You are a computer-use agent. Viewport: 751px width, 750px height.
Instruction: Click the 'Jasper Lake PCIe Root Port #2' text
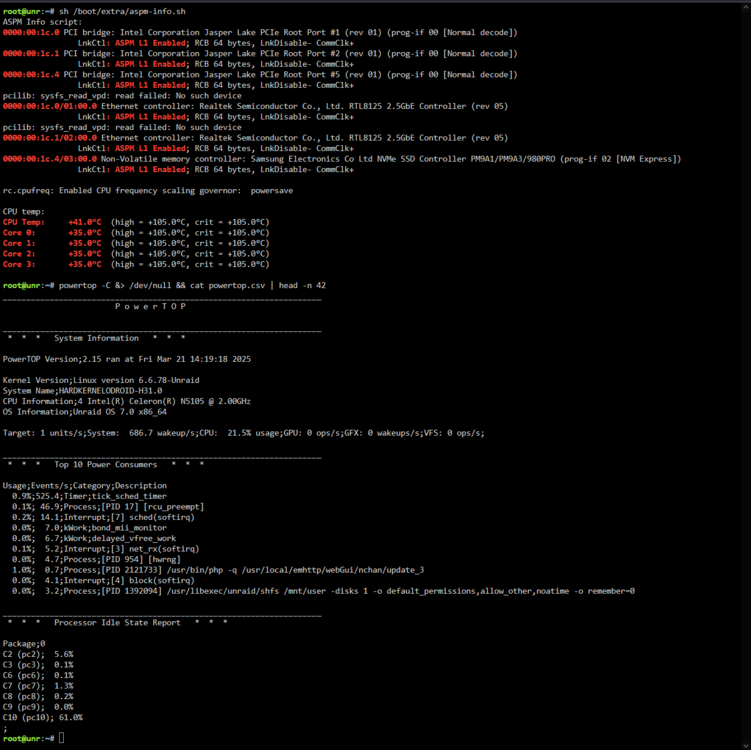pyautogui.click(x=272, y=53)
